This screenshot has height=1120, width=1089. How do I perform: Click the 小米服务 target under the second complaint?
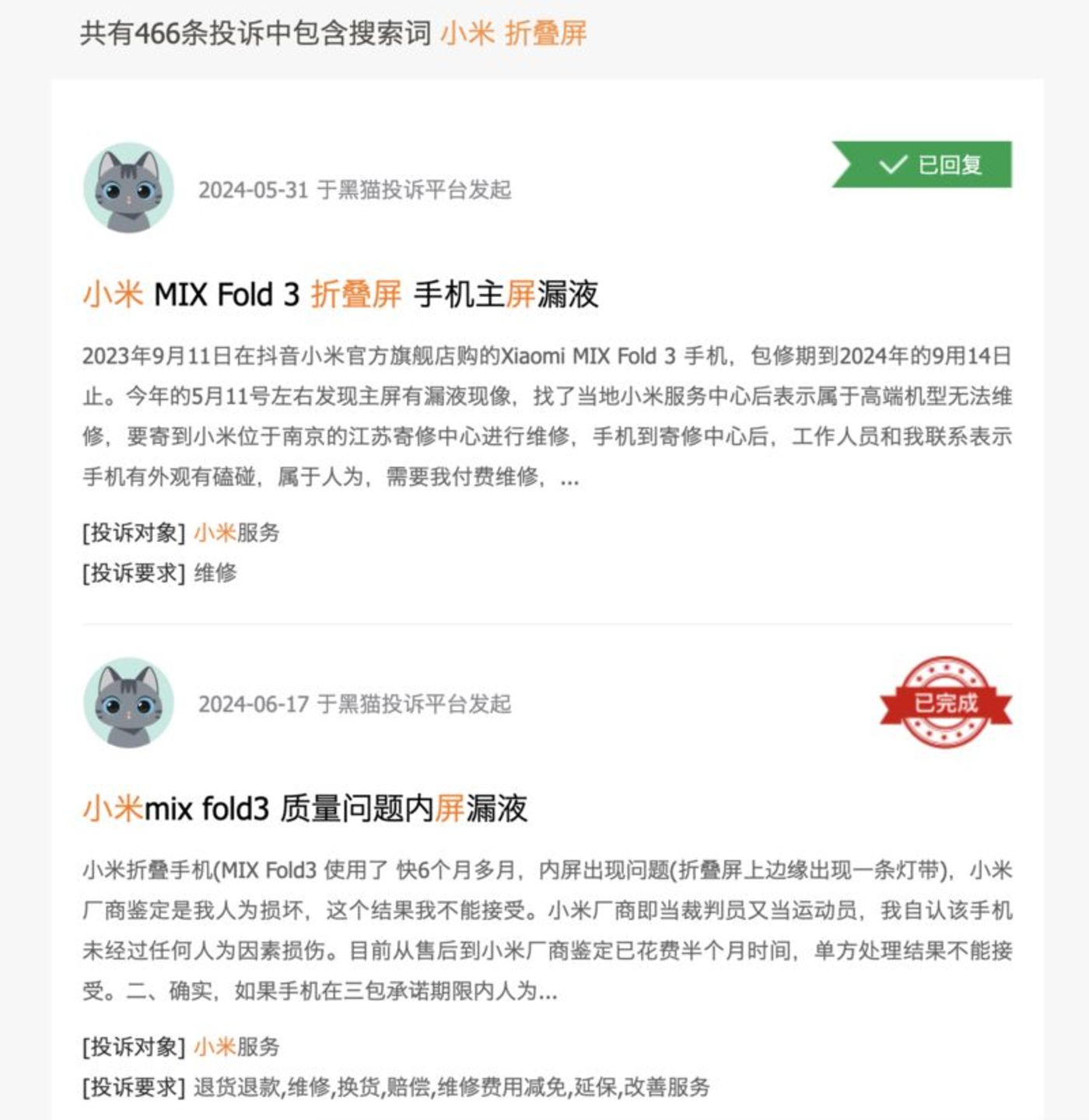pos(236,1047)
